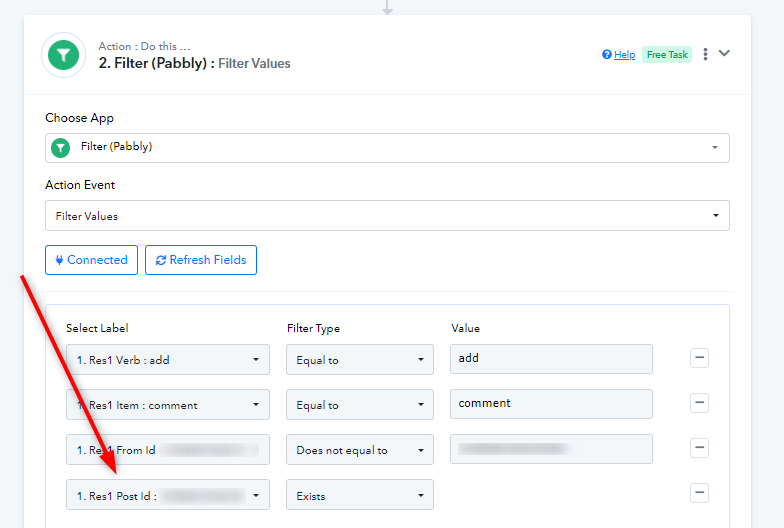Click the 'Choose App' label

click(80, 118)
